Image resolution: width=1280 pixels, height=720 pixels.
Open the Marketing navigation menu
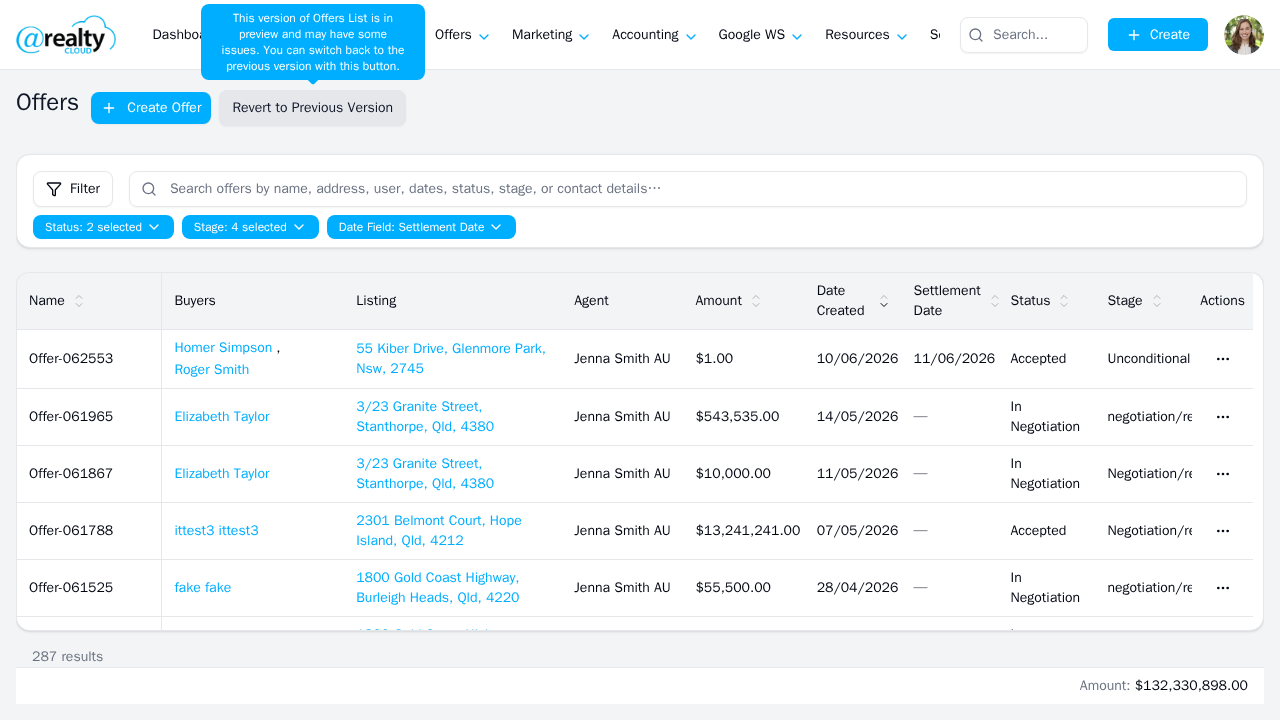click(550, 35)
